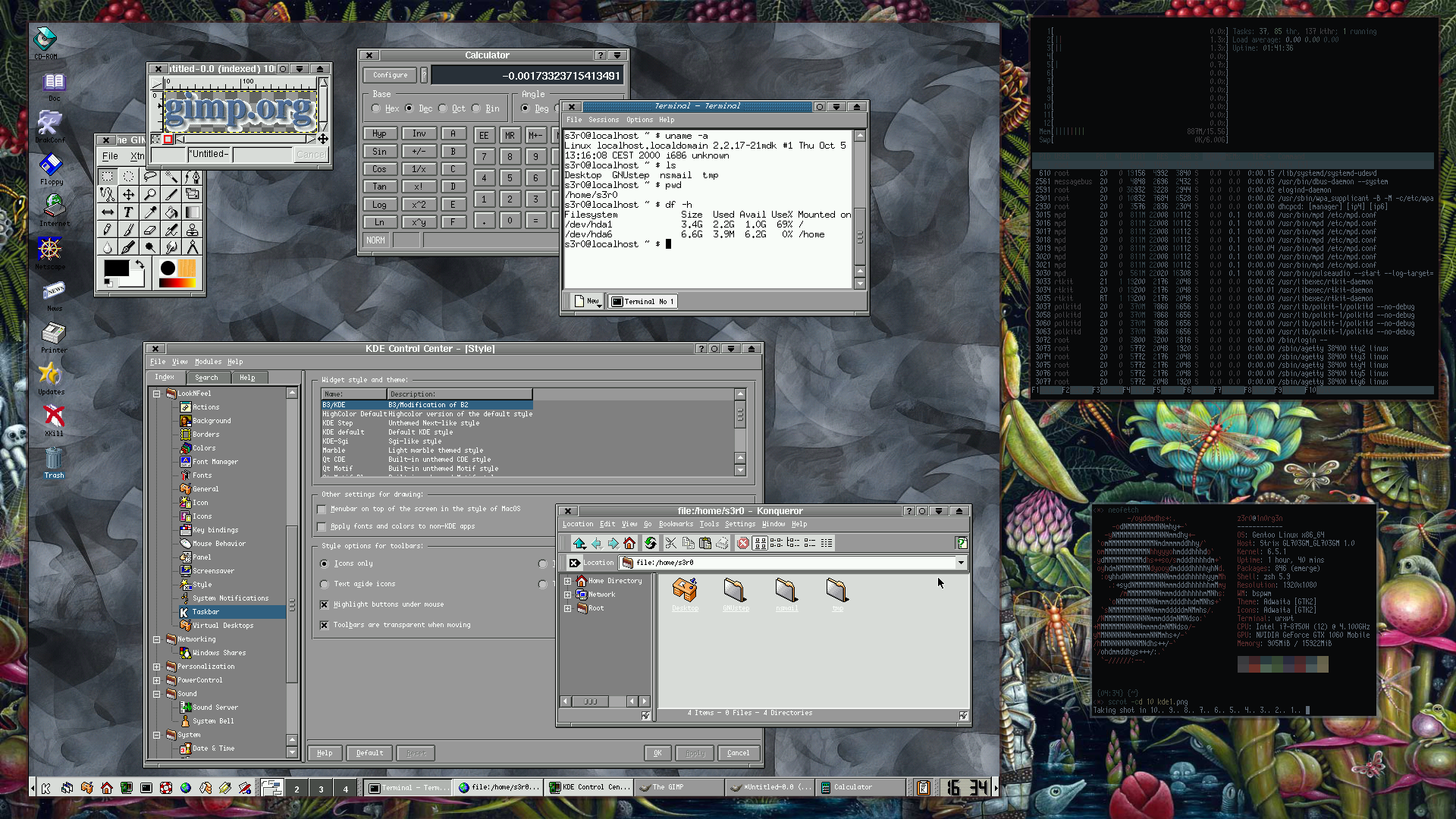Enable Menubar on top of screen checkbox
1456x819 pixels.
tap(322, 510)
